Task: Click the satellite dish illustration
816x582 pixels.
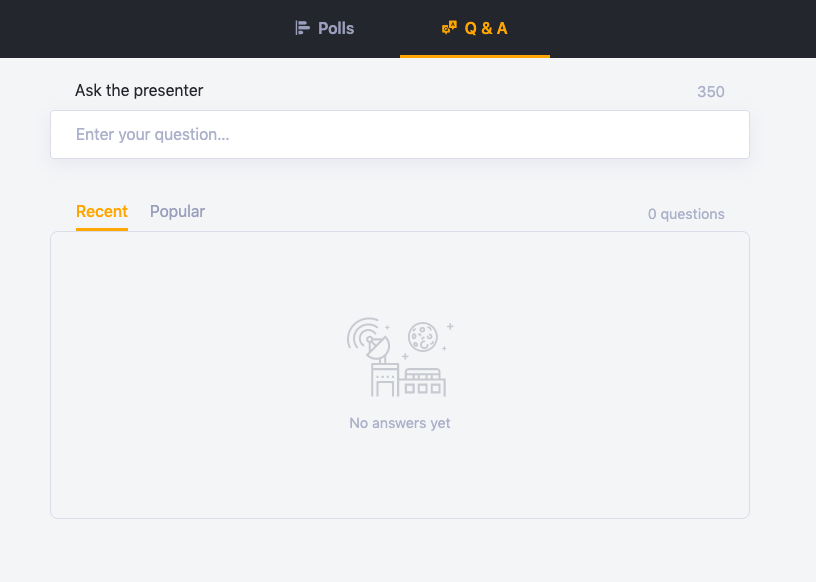Action: tap(369, 340)
